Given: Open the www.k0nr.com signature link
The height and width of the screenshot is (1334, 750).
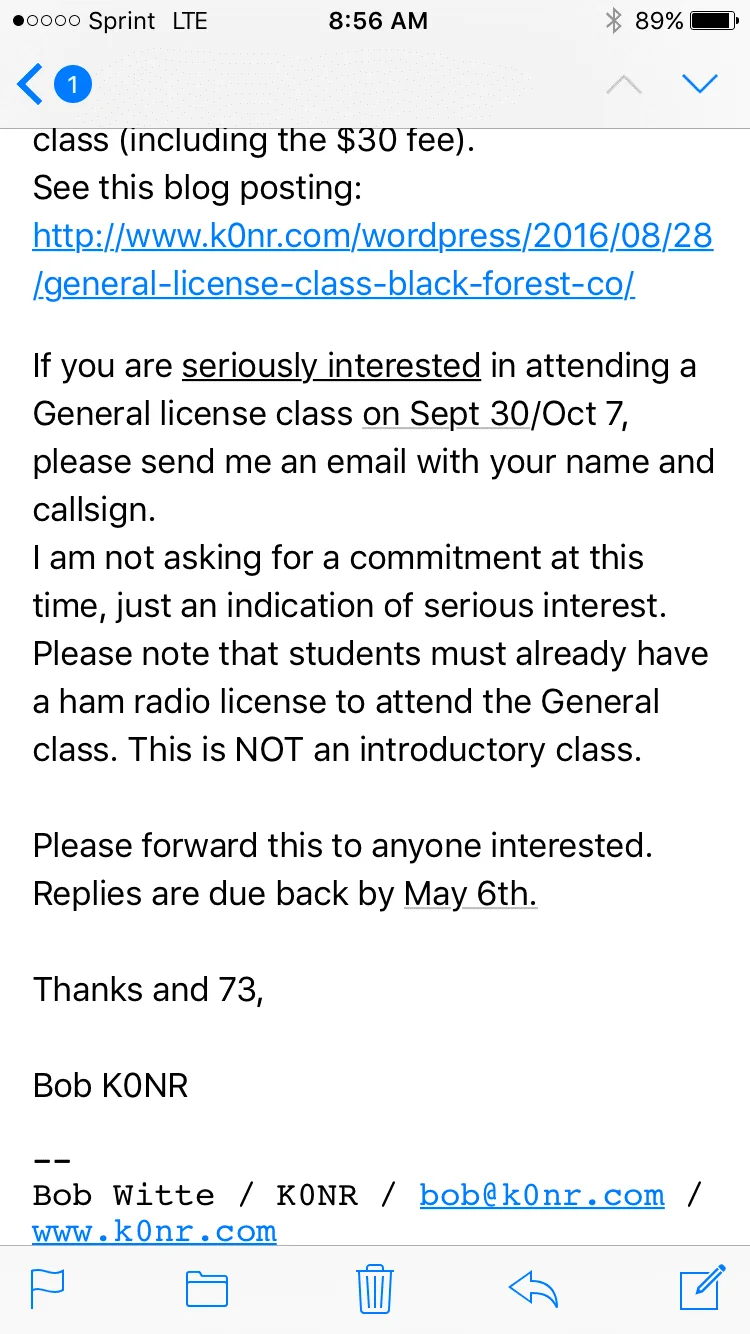Looking at the screenshot, I should click(x=155, y=1231).
